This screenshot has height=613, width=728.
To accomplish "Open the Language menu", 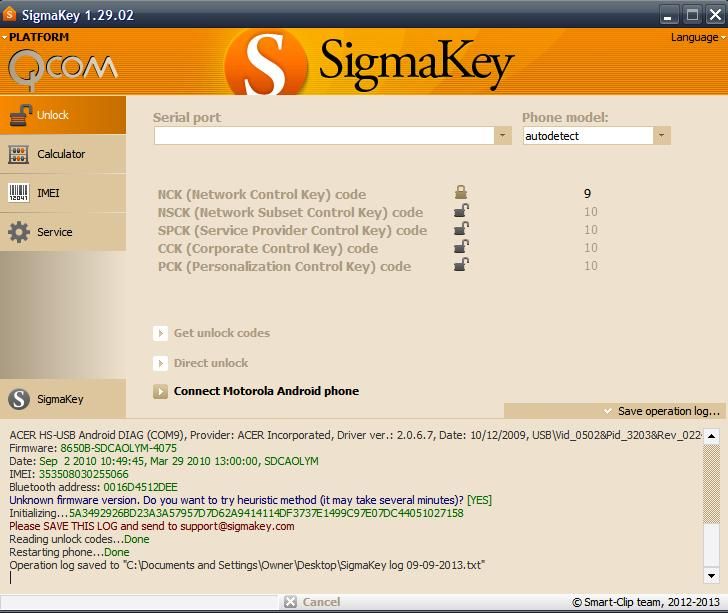I will pyautogui.click(x=698, y=37).
